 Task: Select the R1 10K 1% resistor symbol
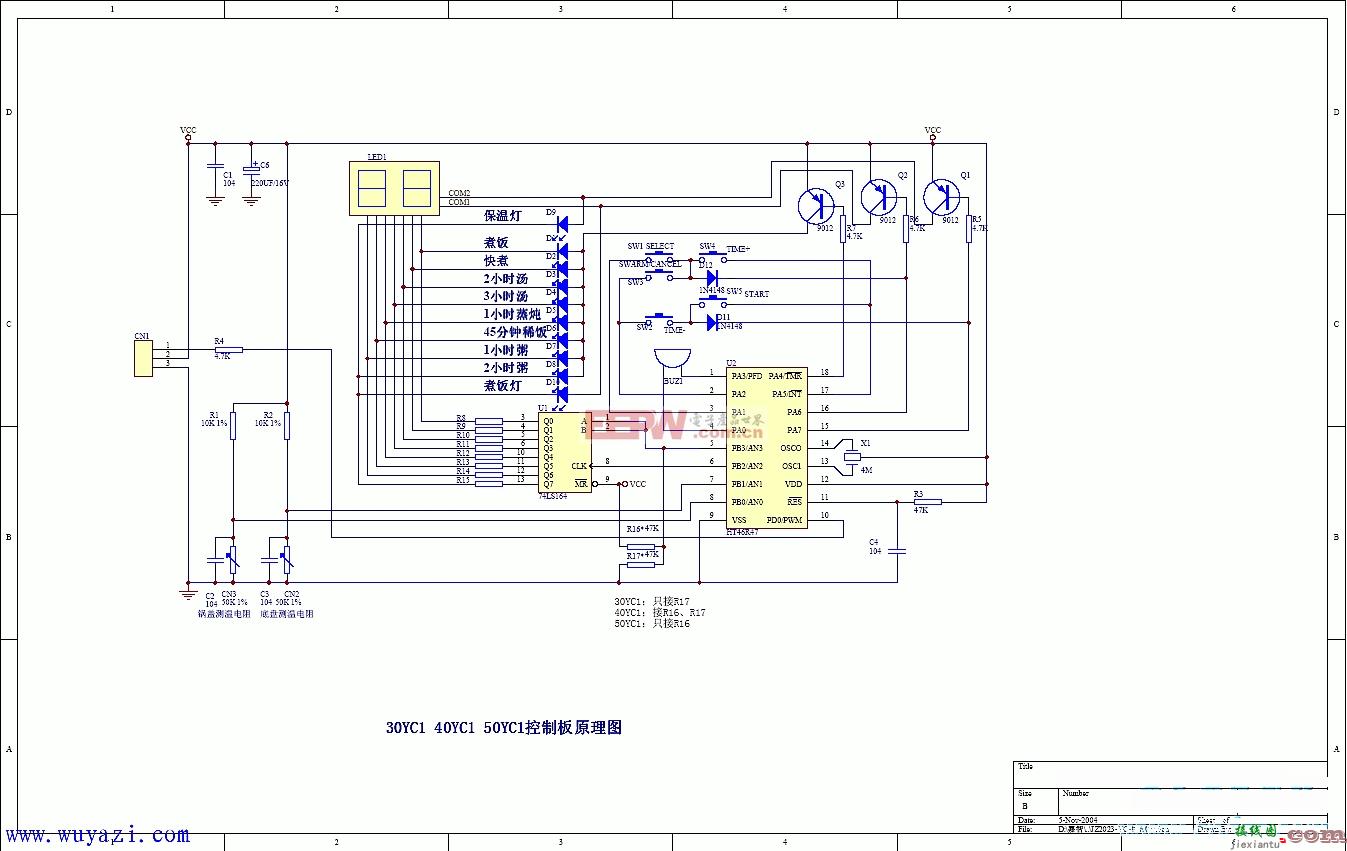(232, 425)
